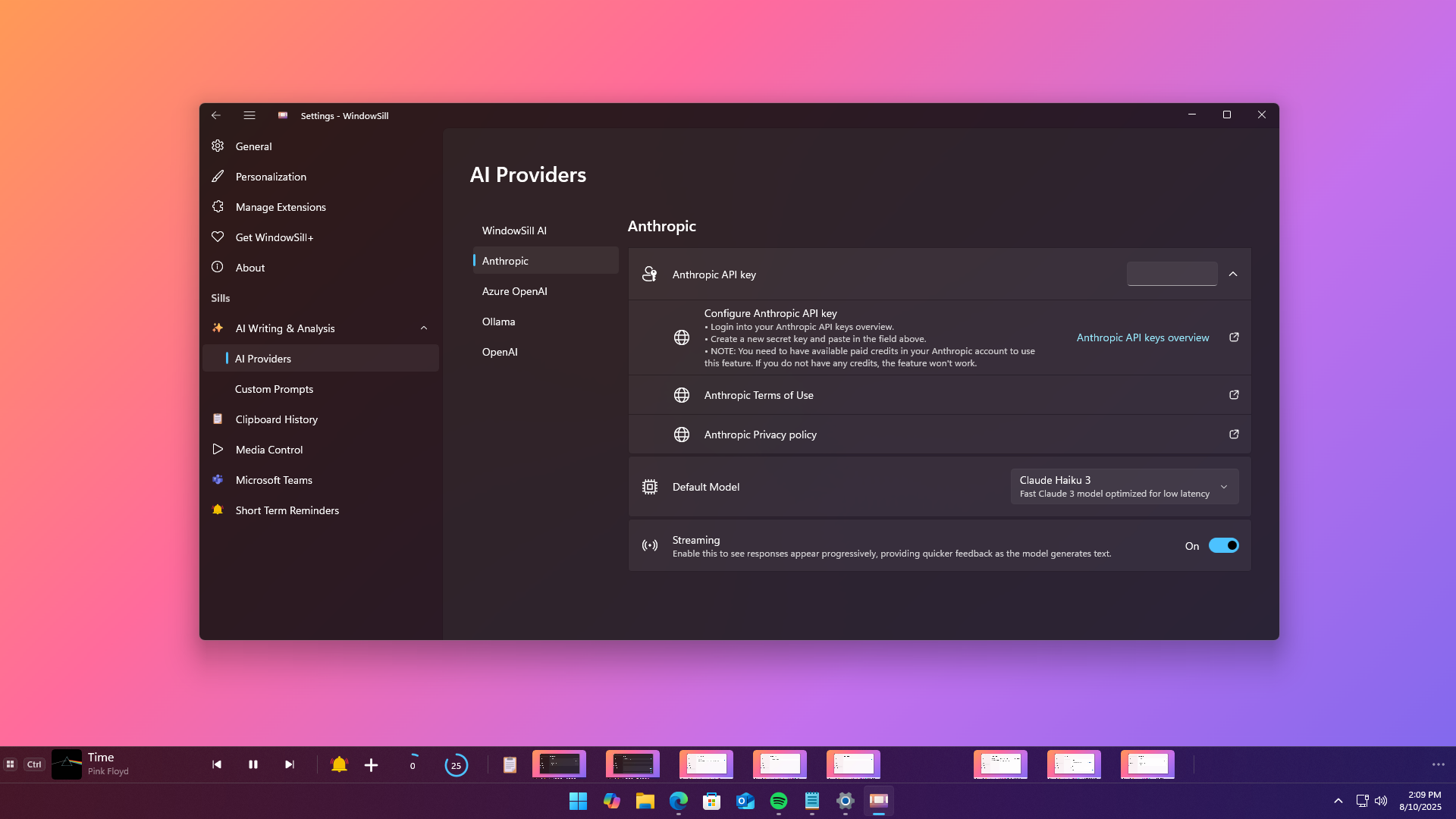The image size is (1456, 819).
Task: Click the back arrow in title bar
Action: [x=216, y=115]
